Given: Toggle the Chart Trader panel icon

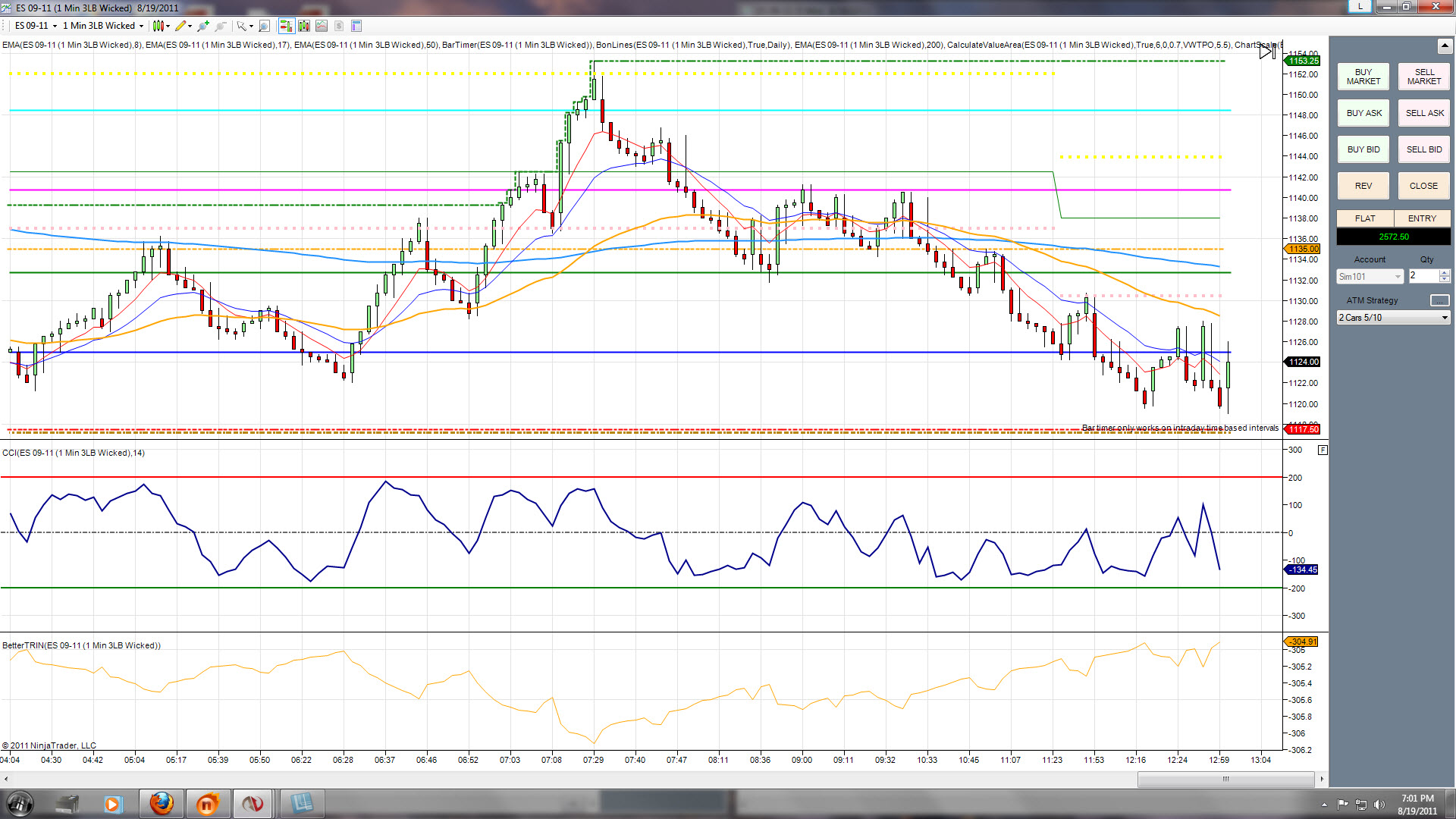Looking at the screenshot, I should click(287, 26).
